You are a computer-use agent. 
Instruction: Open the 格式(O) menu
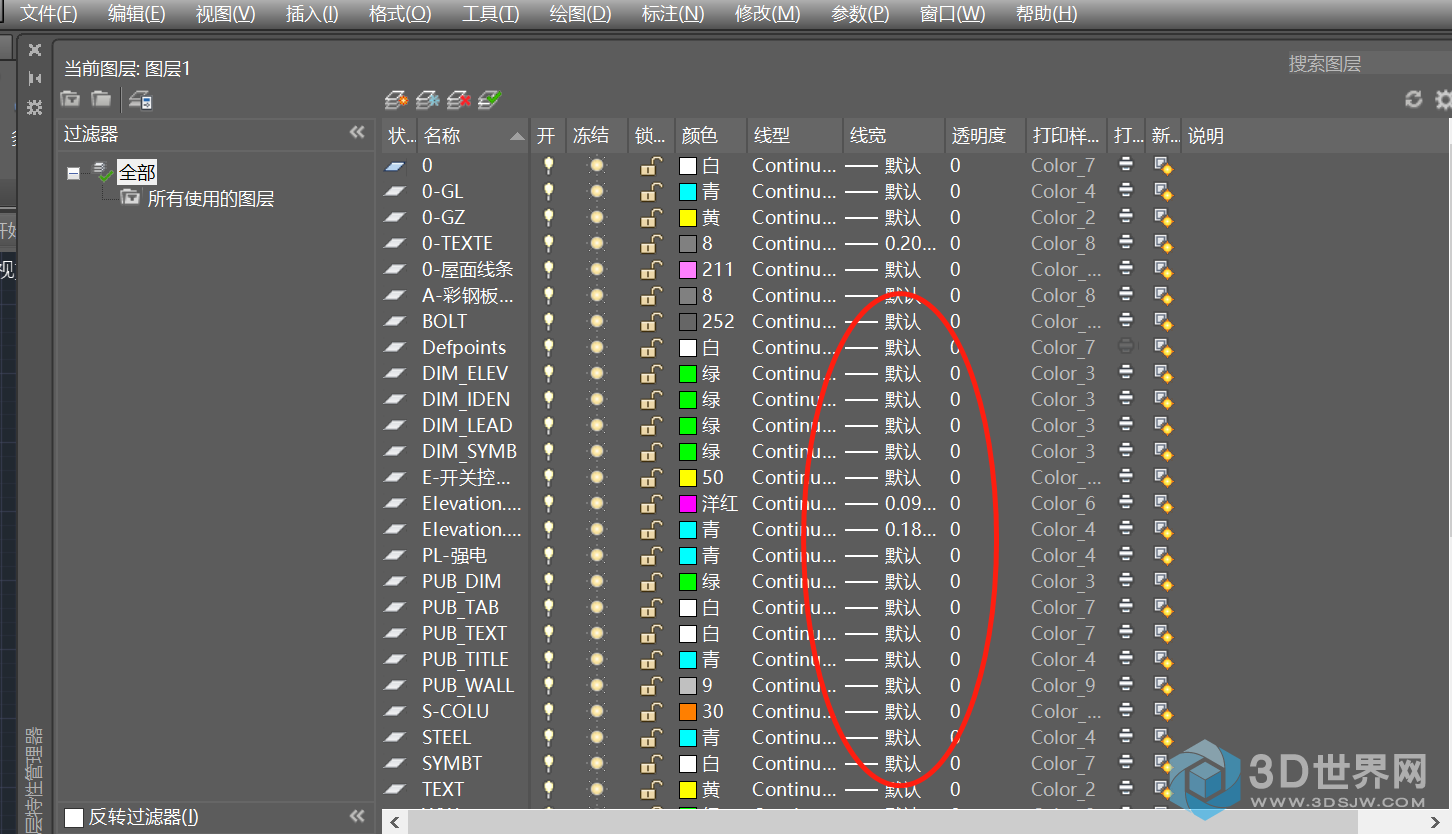coord(400,14)
